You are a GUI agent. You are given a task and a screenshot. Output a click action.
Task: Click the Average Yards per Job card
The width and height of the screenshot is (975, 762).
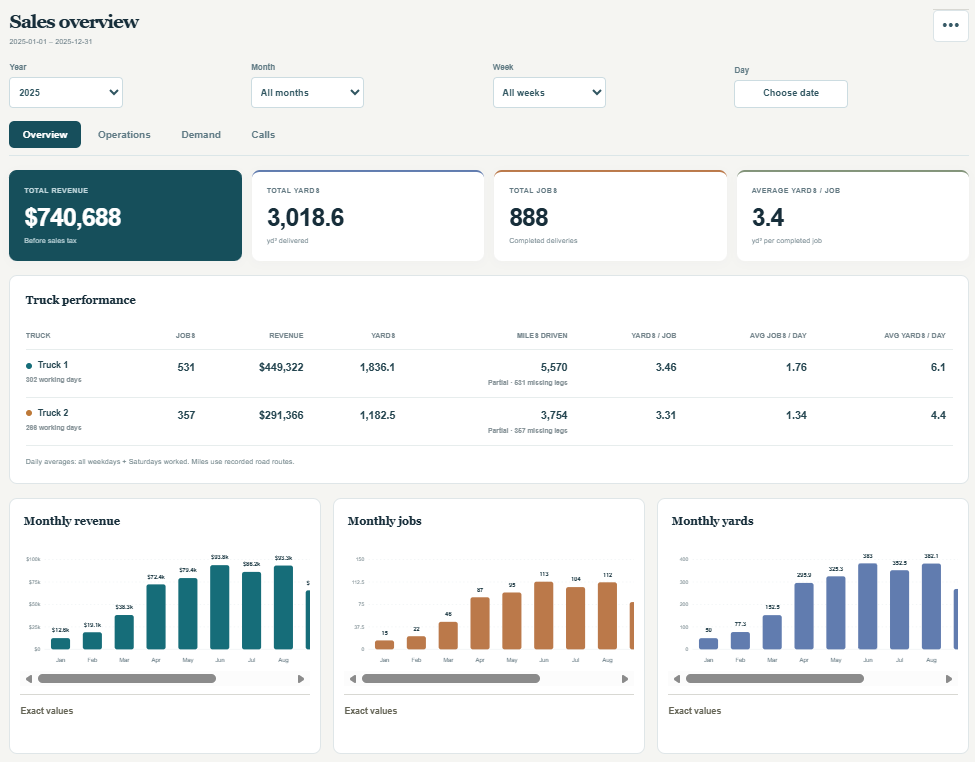[853, 215]
